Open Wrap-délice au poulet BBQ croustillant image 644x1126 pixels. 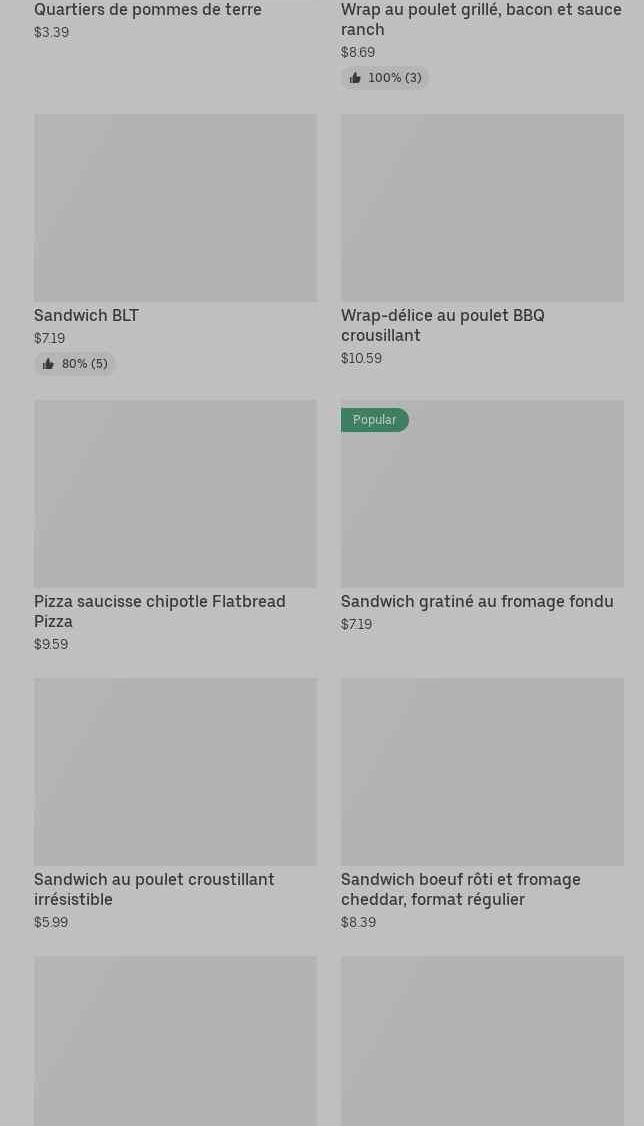click(482, 208)
